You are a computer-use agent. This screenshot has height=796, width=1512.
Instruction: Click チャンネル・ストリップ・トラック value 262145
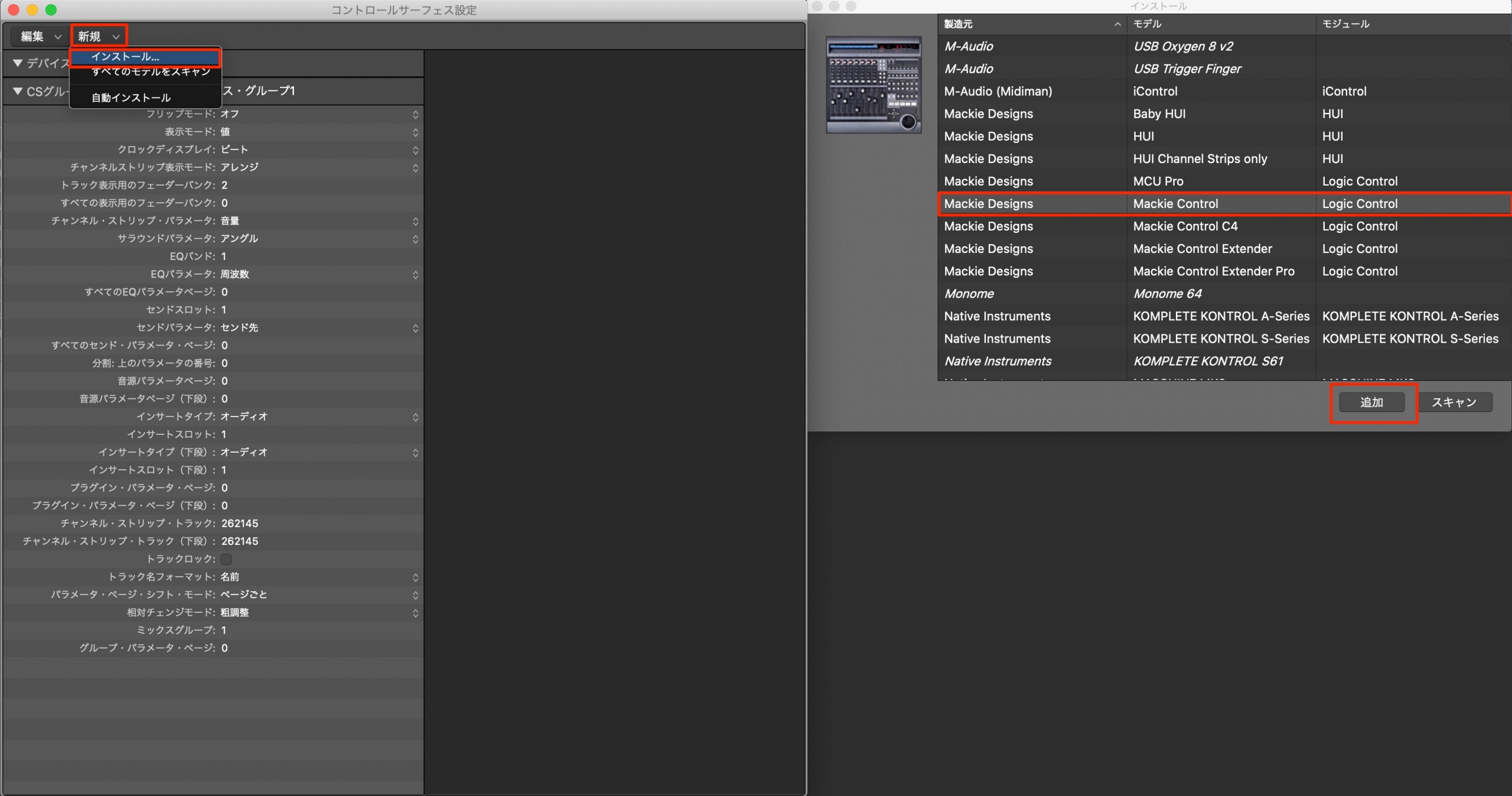point(240,524)
